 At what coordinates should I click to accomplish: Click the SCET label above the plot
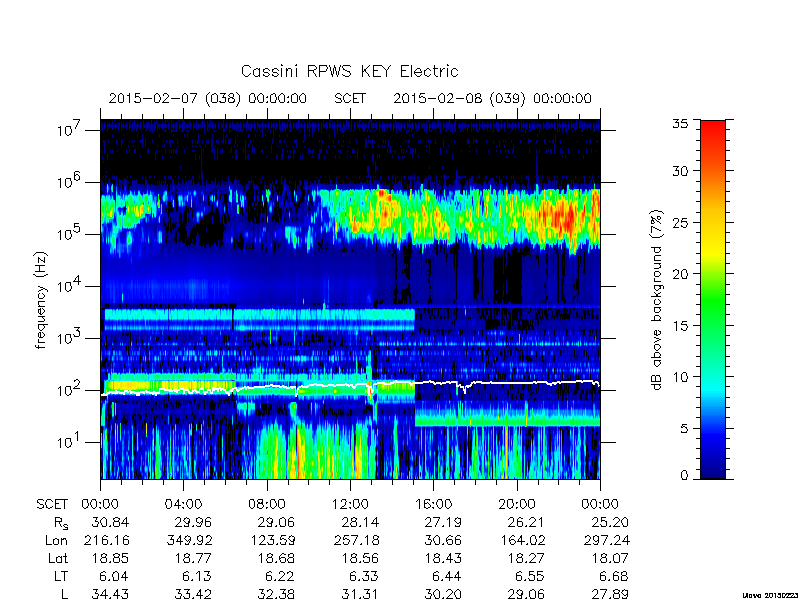[x=350, y=98]
